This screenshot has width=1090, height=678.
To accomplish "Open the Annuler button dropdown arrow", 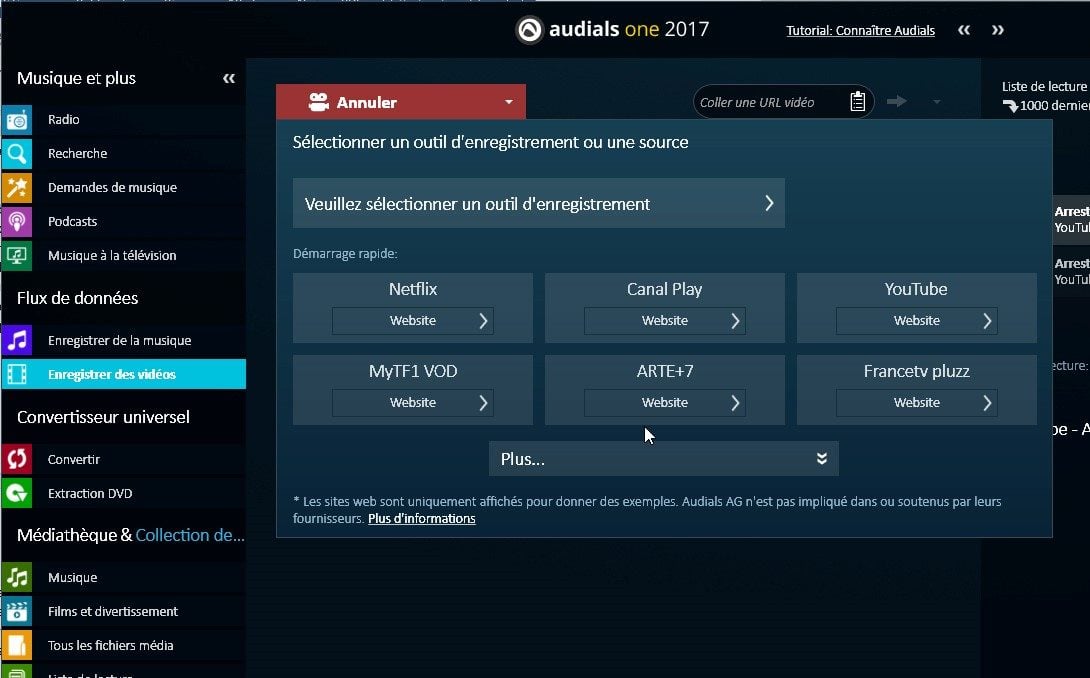I will (x=508, y=102).
